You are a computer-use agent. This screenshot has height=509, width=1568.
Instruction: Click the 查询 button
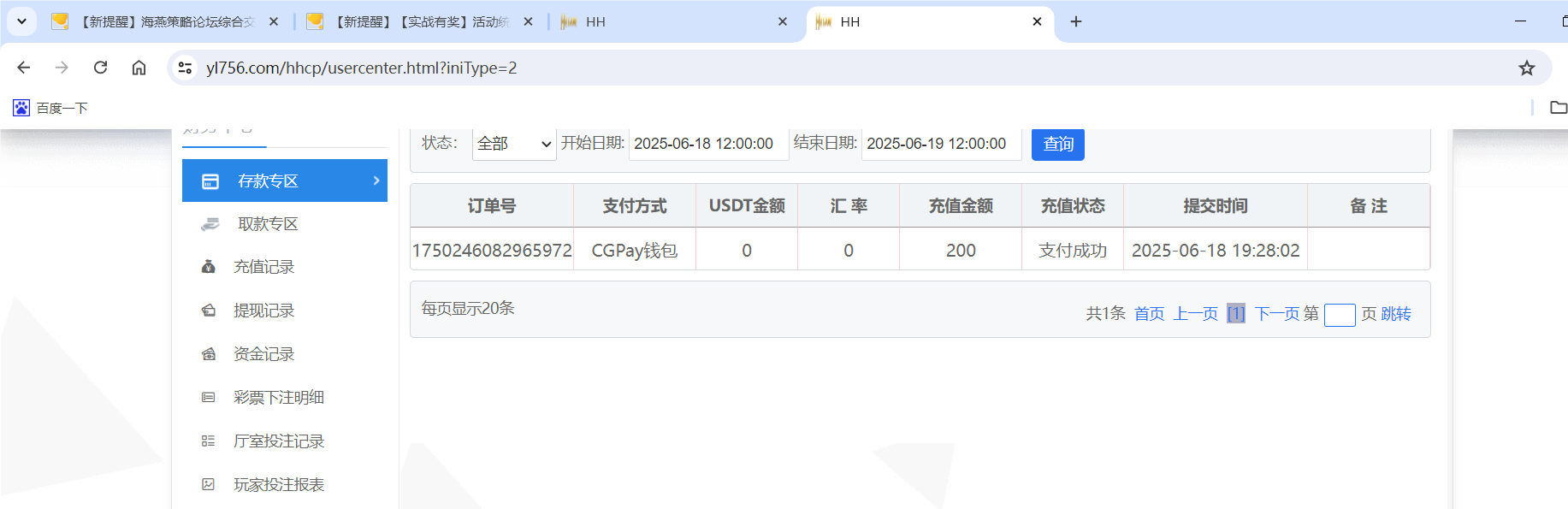(1058, 144)
